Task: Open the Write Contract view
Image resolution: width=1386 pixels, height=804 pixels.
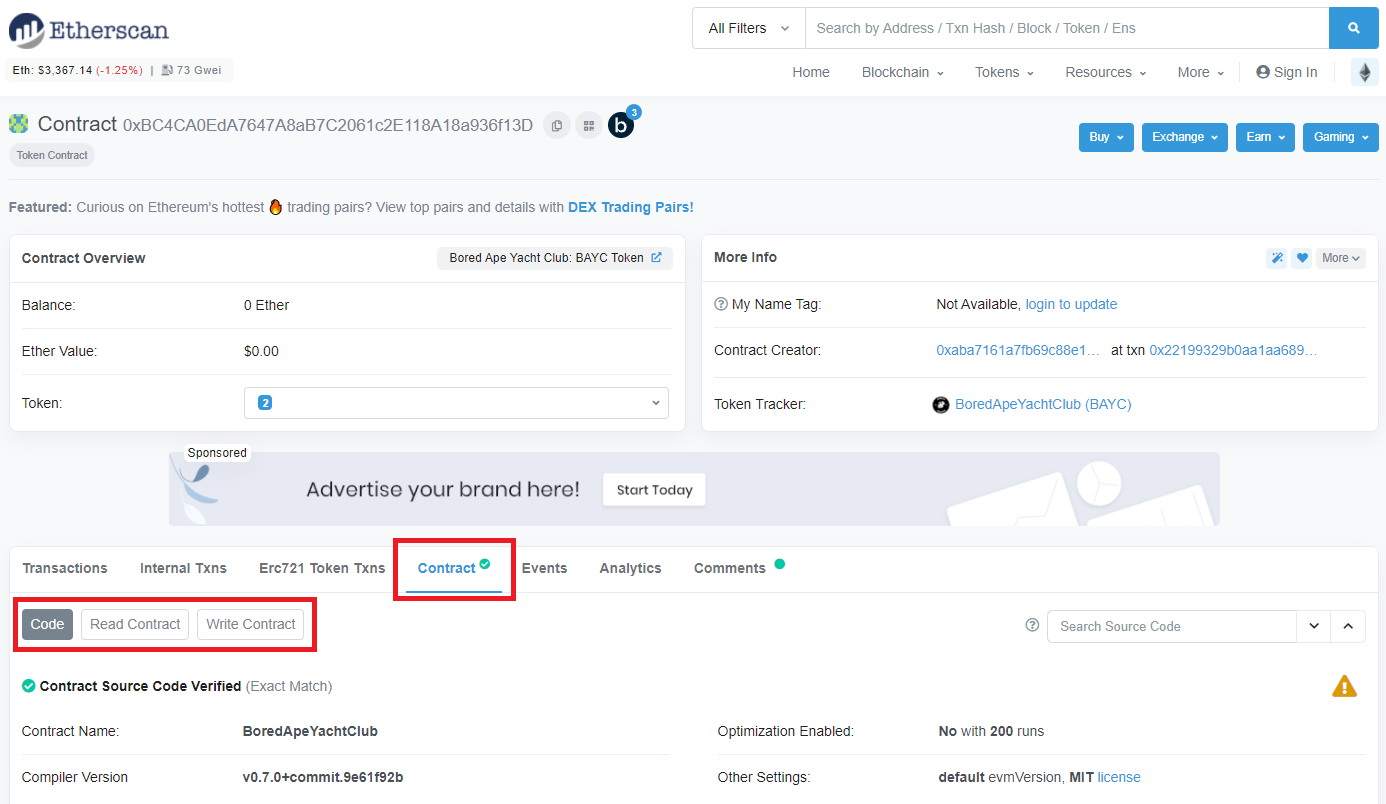Action: pos(251,624)
